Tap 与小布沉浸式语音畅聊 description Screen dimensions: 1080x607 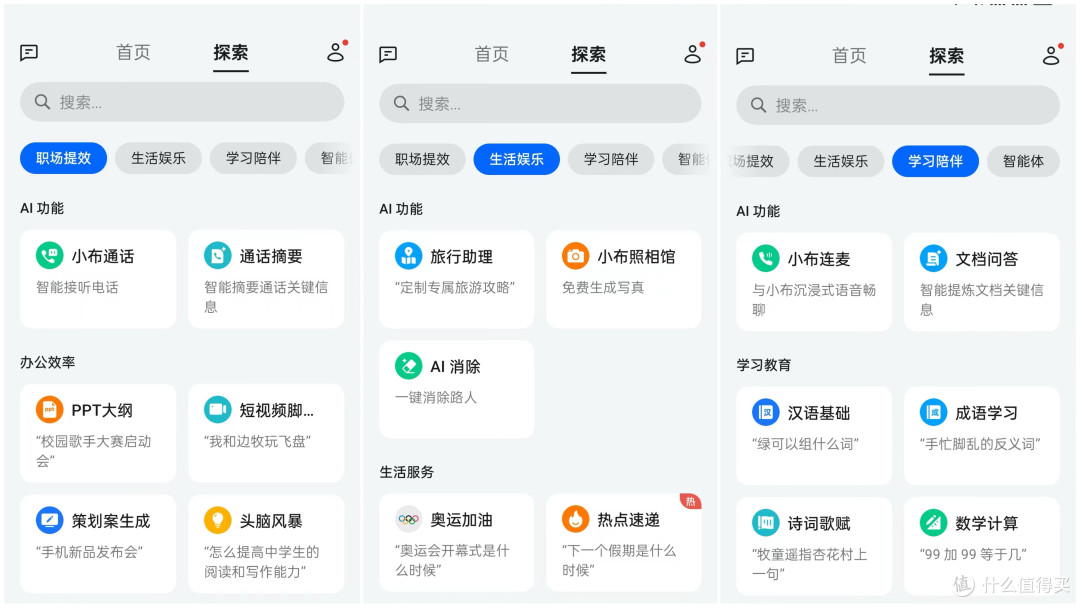[x=814, y=300]
